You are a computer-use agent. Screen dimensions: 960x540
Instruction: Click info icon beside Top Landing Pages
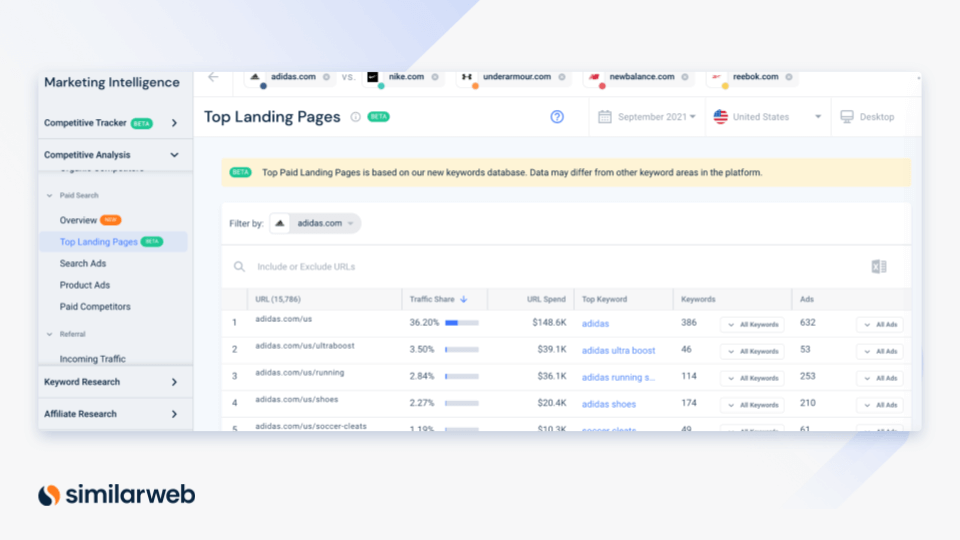[x=355, y=117]
